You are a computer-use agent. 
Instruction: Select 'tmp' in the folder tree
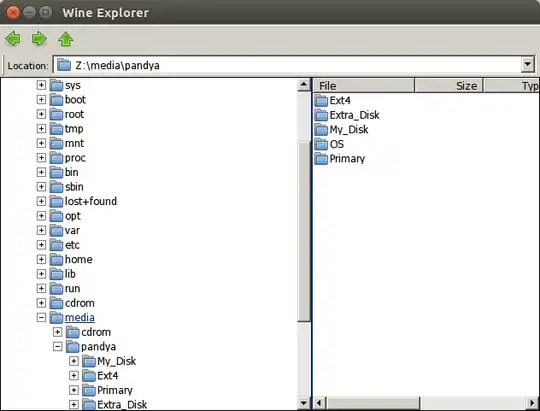pos(74,129)
